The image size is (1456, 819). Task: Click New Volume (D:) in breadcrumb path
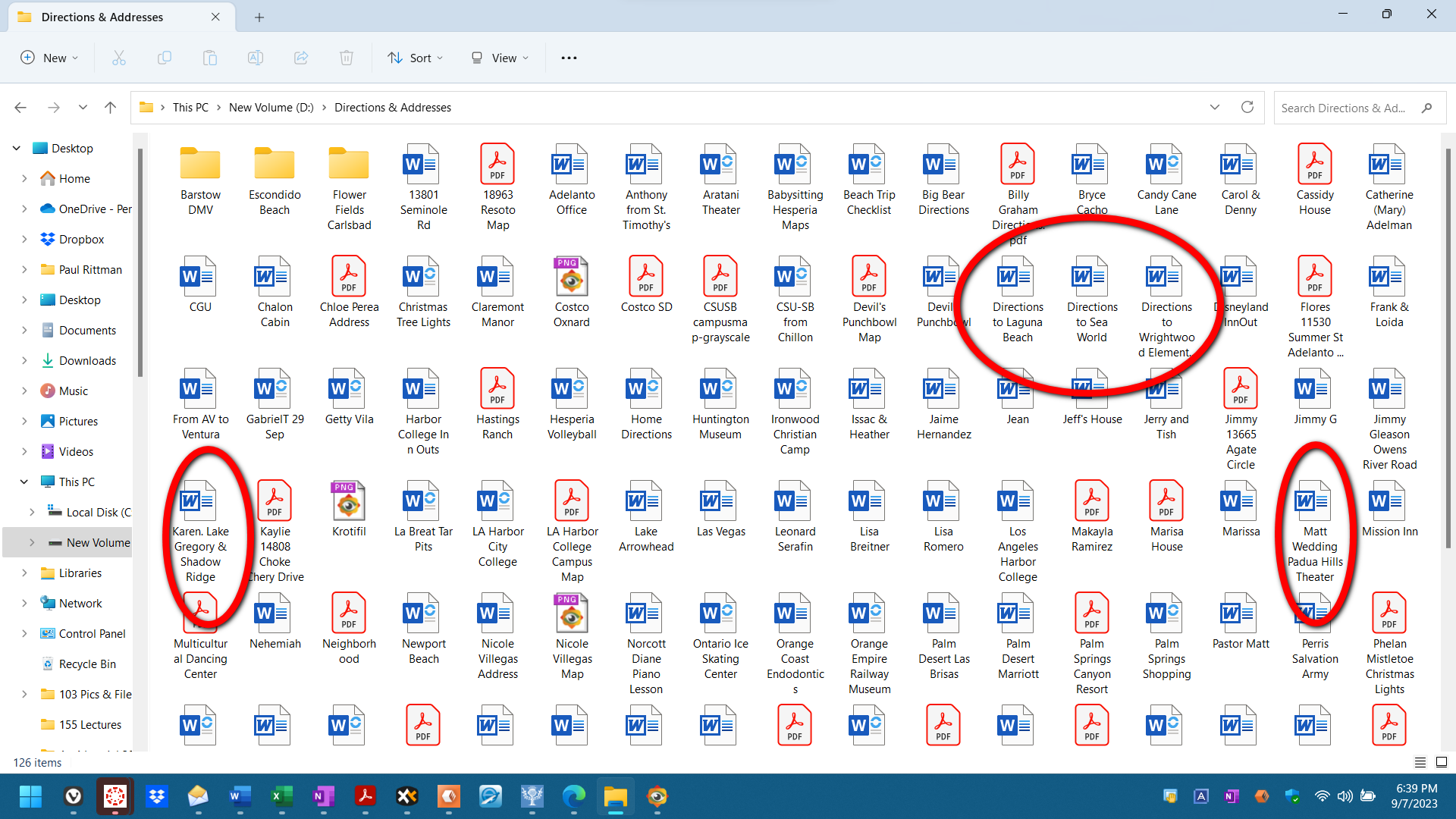point(271,107)
